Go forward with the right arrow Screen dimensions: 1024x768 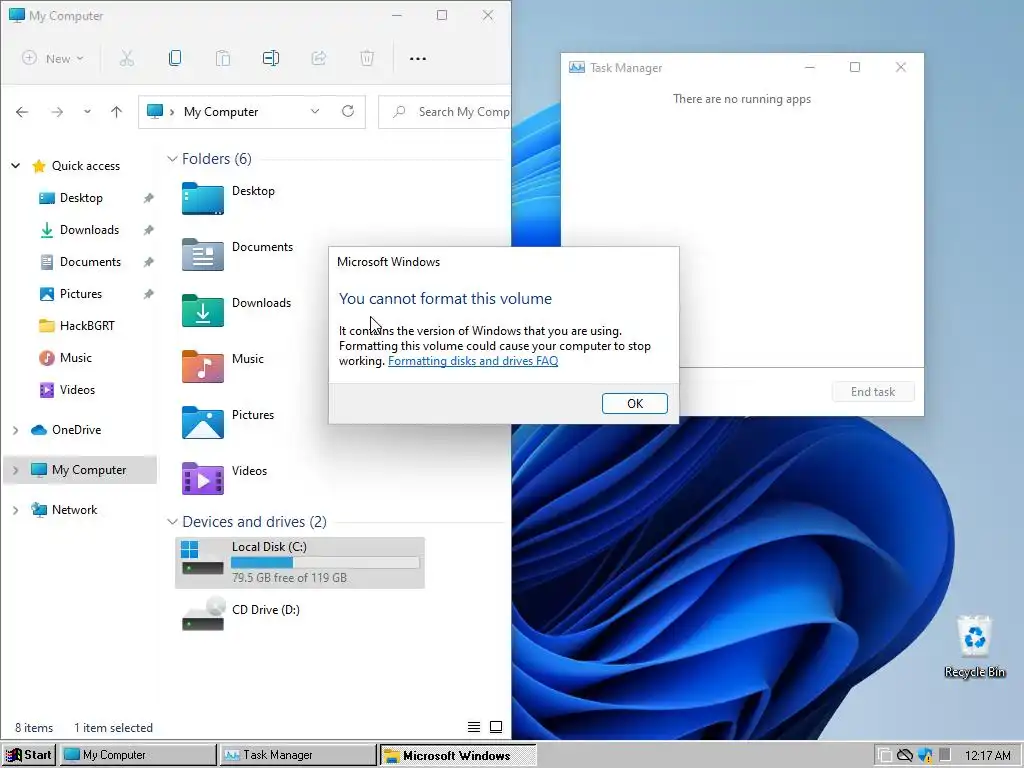coord(57,112)
